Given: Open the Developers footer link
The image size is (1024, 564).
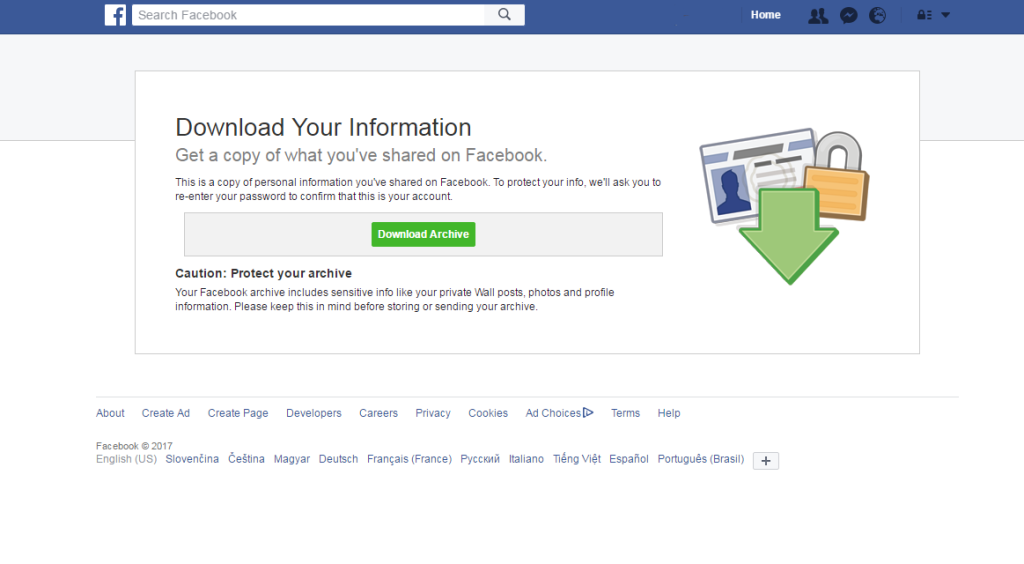Looking at the screenshot, I should [313, 413].
